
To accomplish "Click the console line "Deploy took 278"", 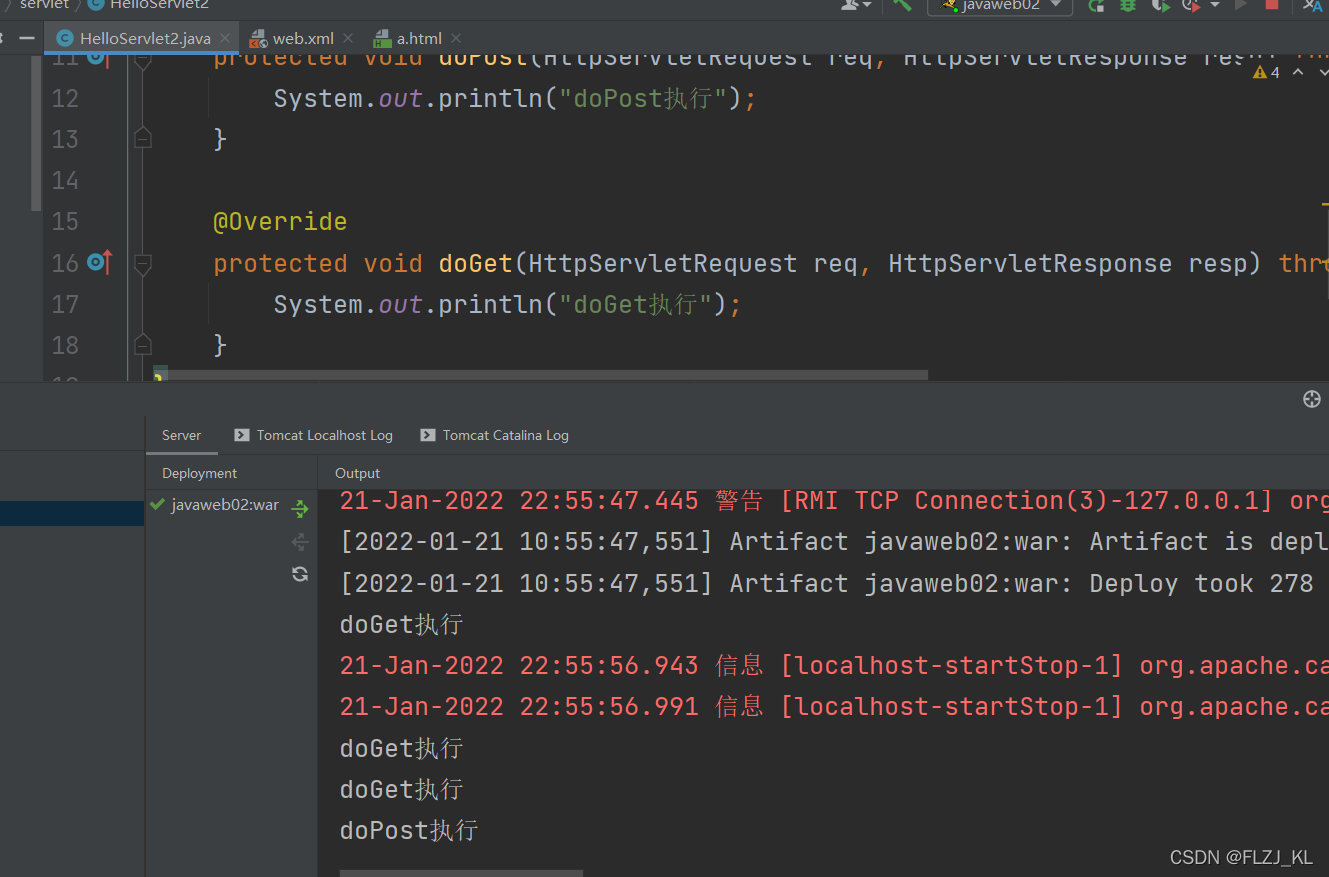I will pyautogui.click(x=826, y=583).
